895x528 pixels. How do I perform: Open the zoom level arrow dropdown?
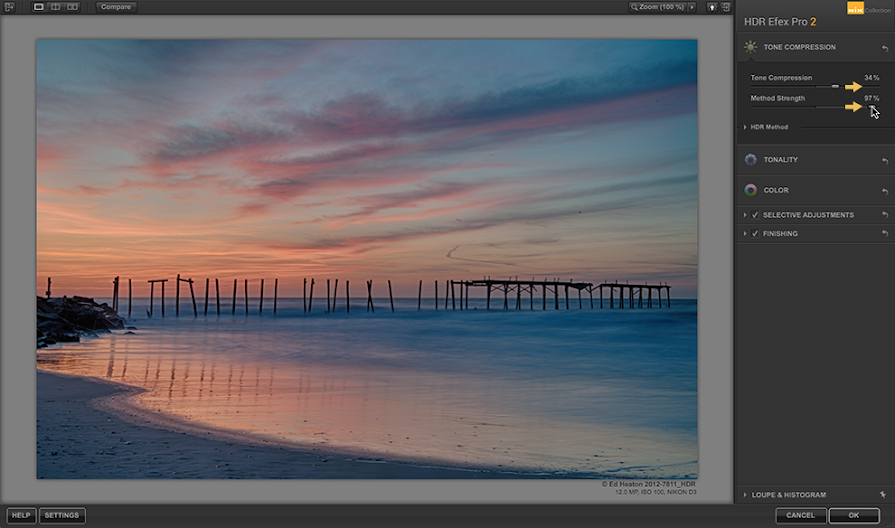click(691, 7)
